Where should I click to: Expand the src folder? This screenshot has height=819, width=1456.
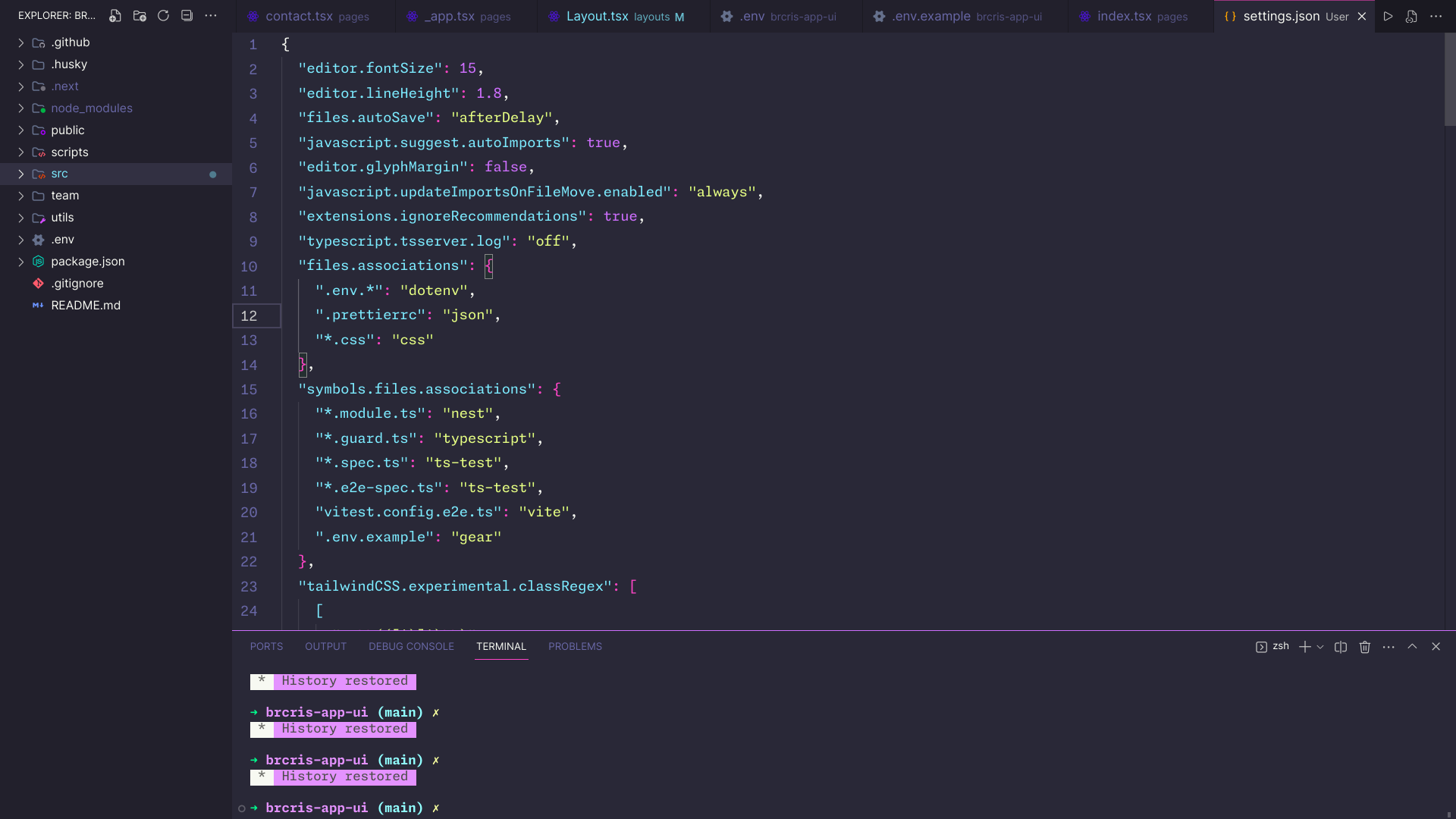tap(59, 174)
